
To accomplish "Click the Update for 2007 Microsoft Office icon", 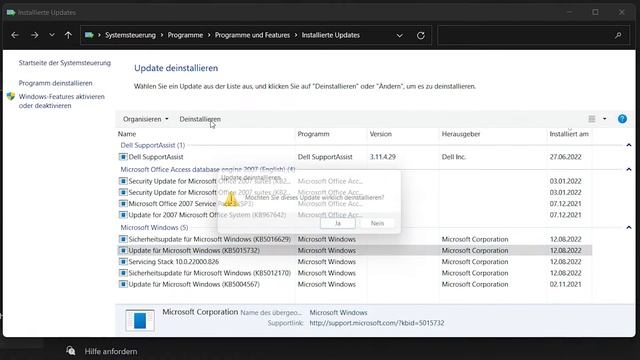I will pyautogui.click(x=123, y=215).
